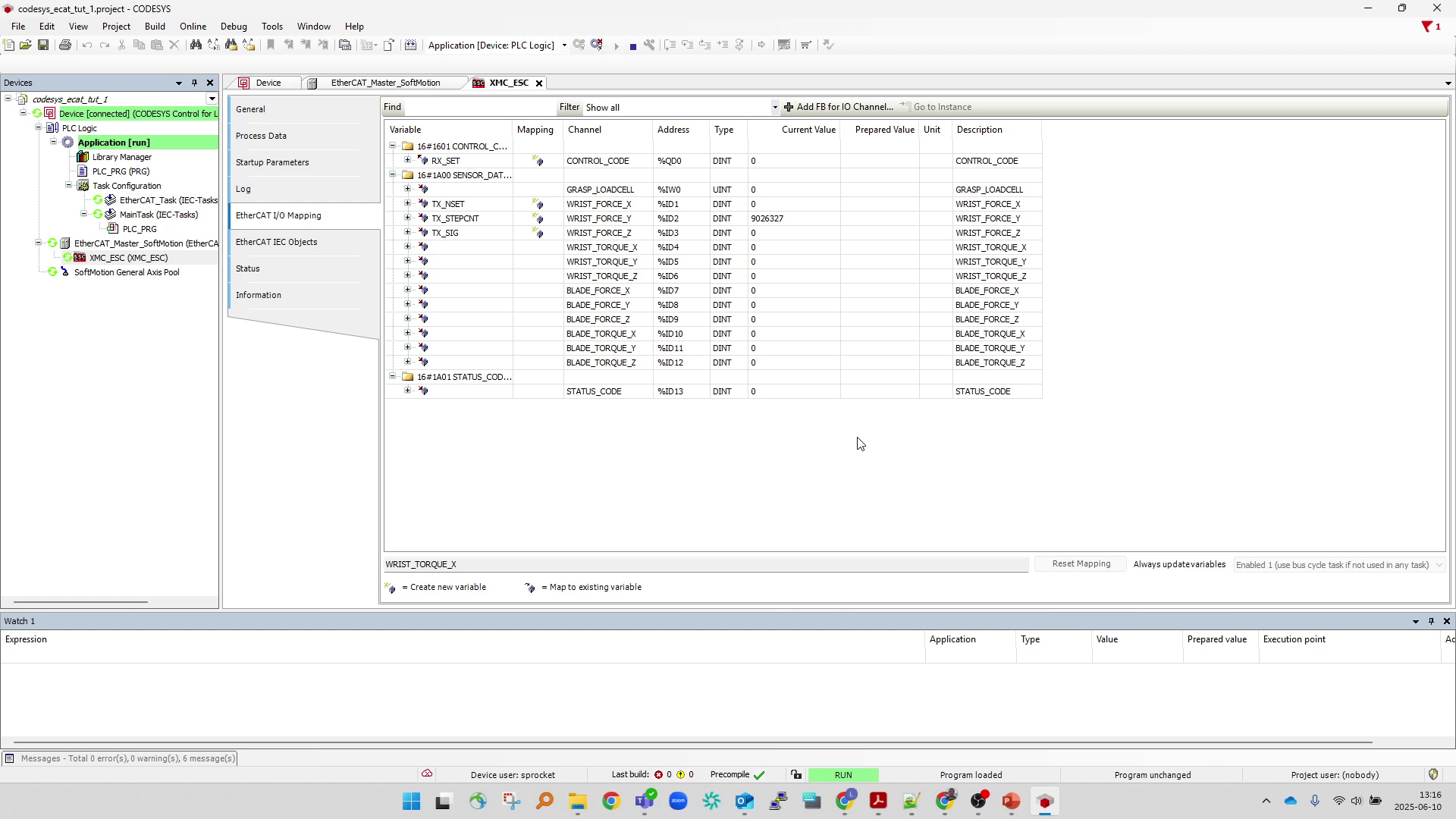1456x819 pixels.
Task: Open the Debug menu
Action: (234, 26)
